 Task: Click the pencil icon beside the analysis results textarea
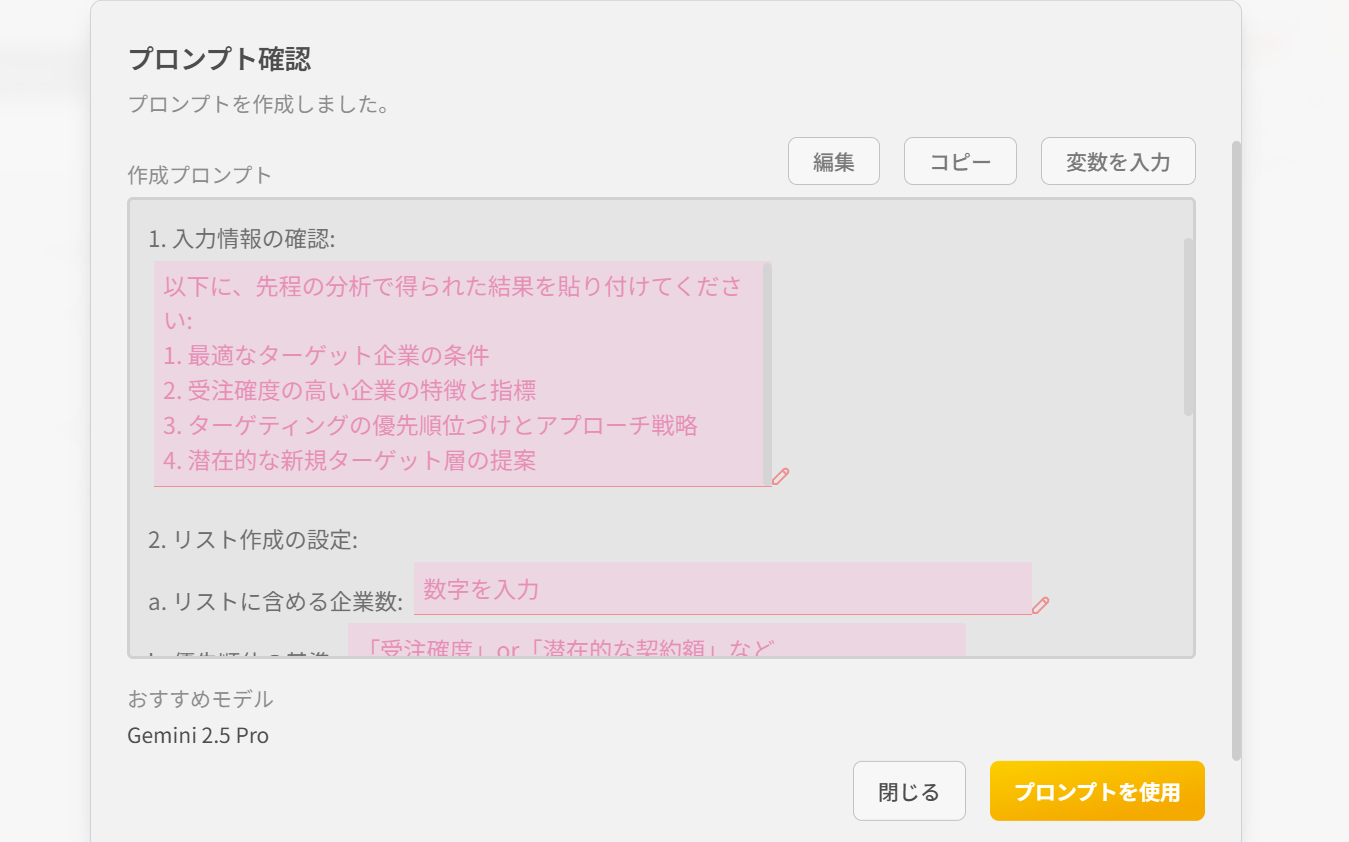coord(781,476)
